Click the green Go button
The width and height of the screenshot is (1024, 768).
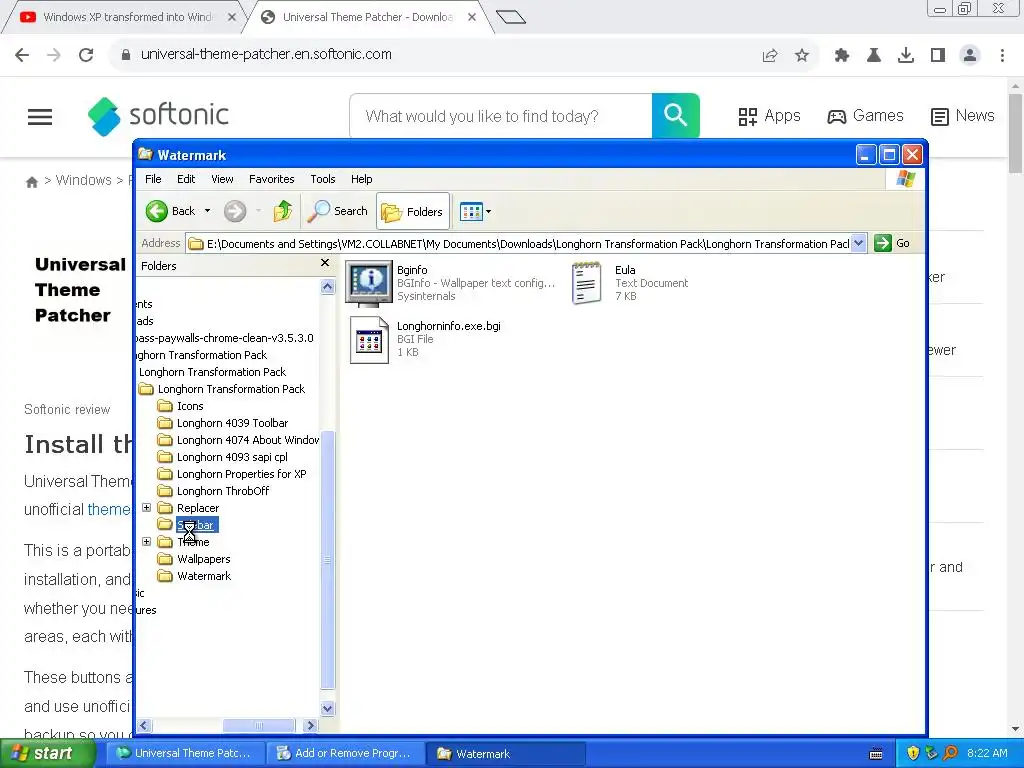click(892, 243)
